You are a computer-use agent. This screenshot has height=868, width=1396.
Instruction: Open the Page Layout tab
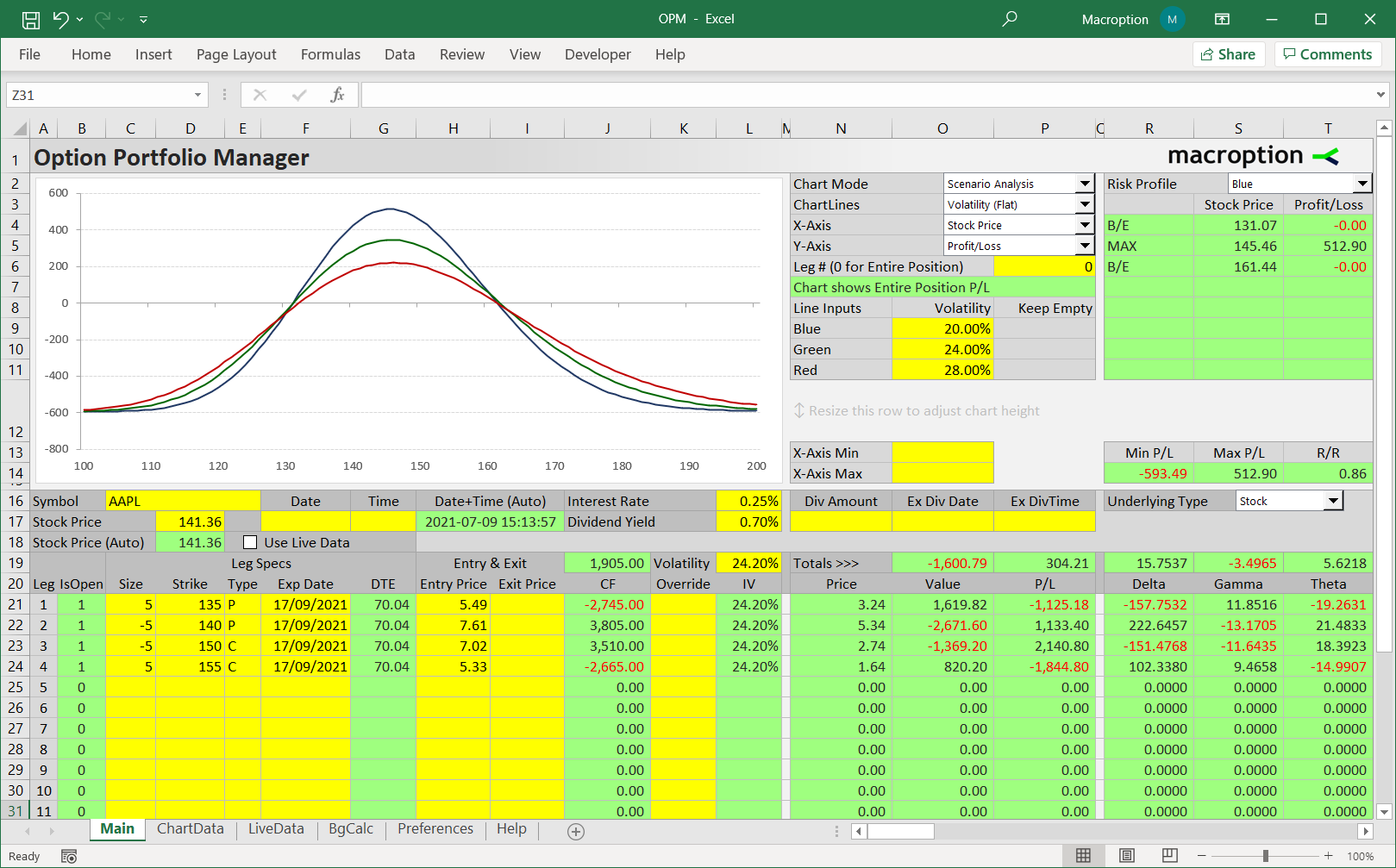point(236,54)
